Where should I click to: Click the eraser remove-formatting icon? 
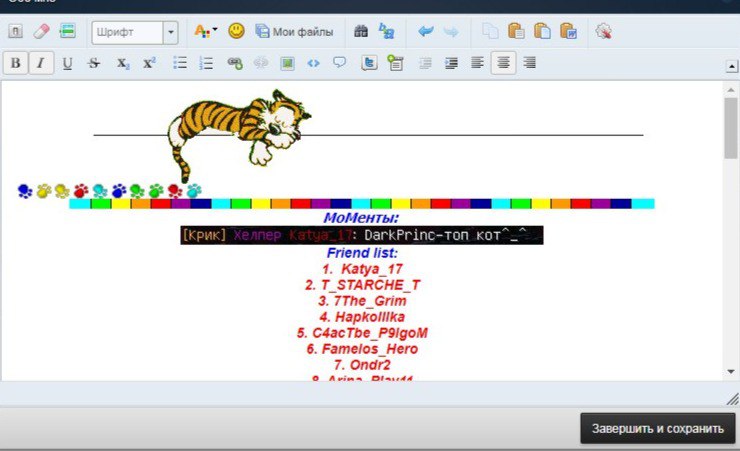pyautogui.click(x=42, y=32)
